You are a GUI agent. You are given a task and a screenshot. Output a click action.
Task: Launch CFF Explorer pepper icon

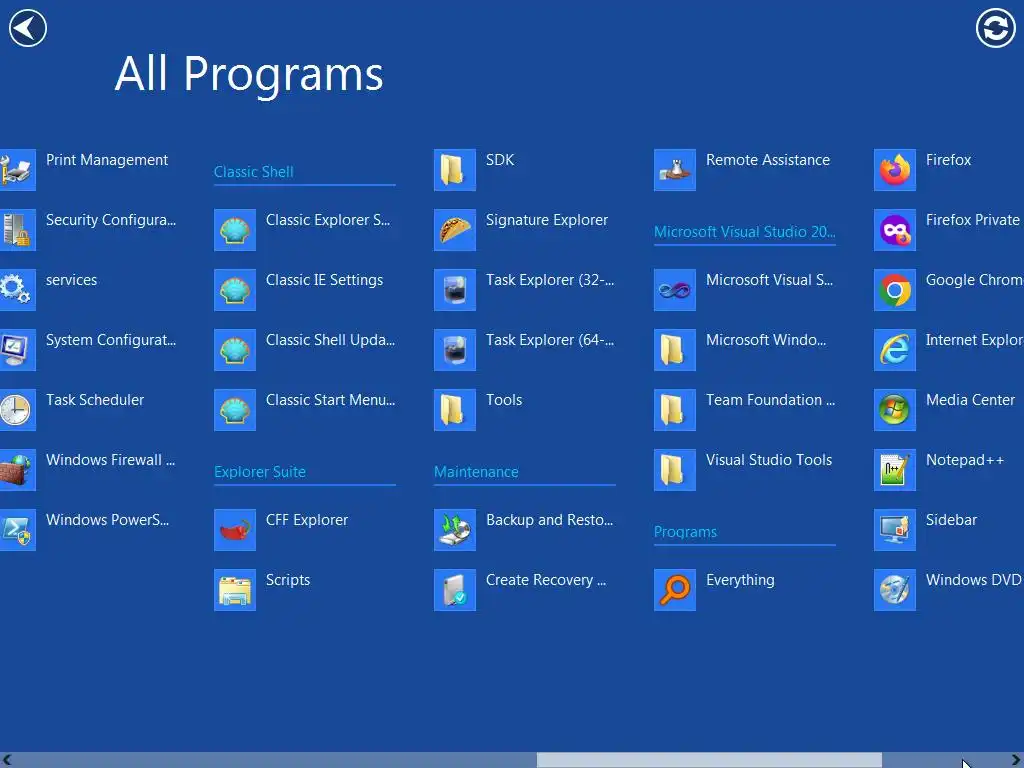click(235, 530)
